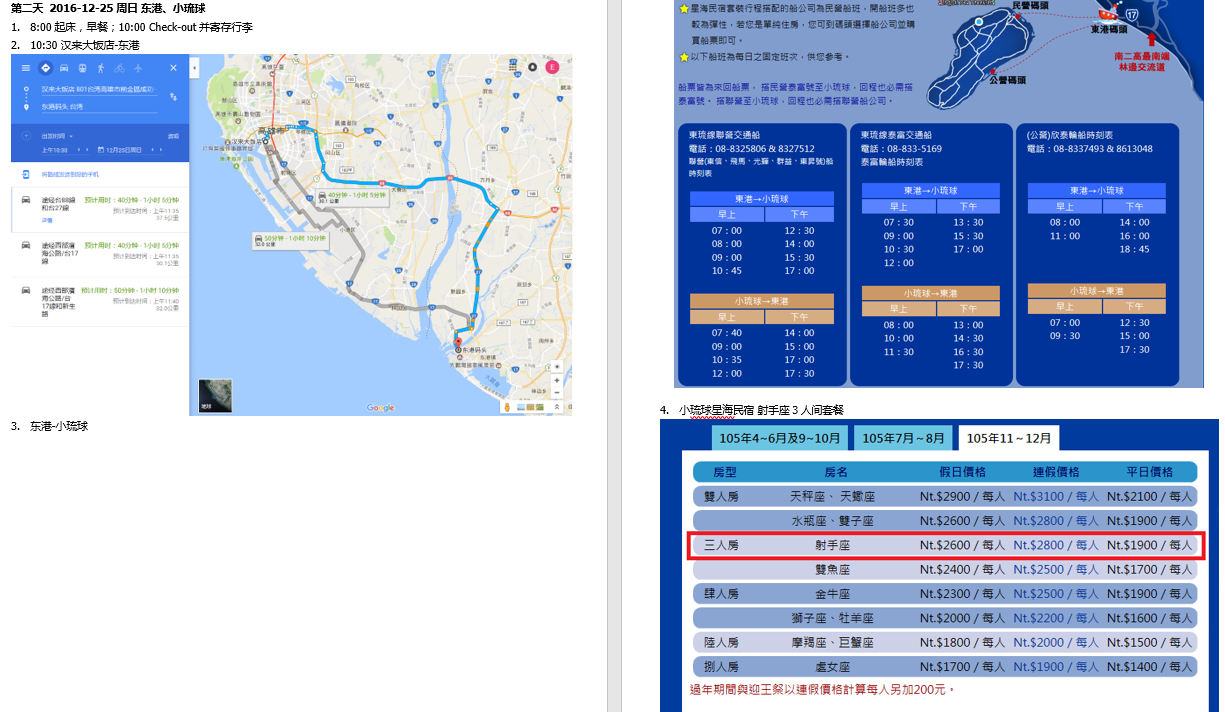This screenshot has width=1225, height=712.
Task: Select walking travel mode
Action: (x=100, y=68)
